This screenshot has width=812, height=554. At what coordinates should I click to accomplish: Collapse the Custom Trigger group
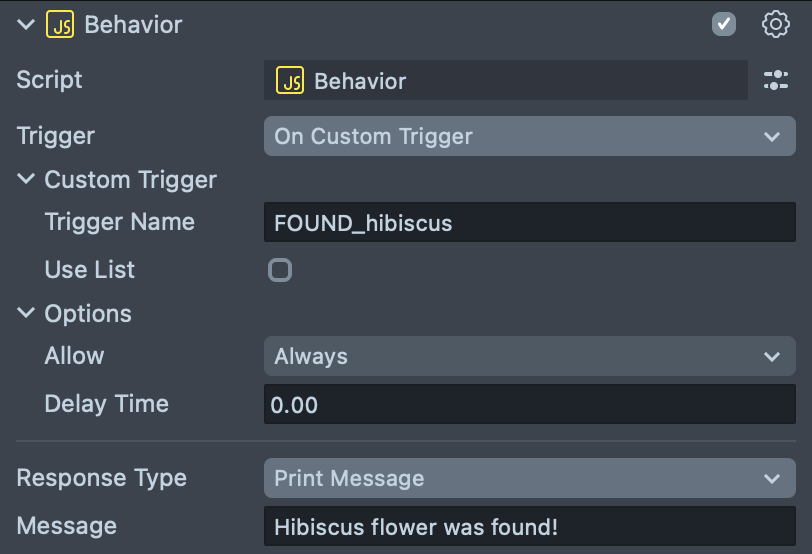[26, 180]
